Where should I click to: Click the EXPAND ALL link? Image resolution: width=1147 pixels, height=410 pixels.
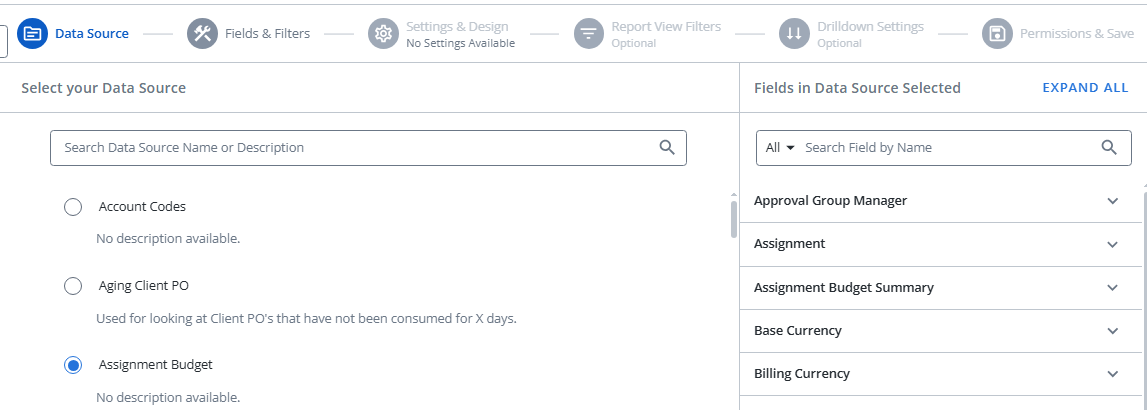tap(1085, 88)
